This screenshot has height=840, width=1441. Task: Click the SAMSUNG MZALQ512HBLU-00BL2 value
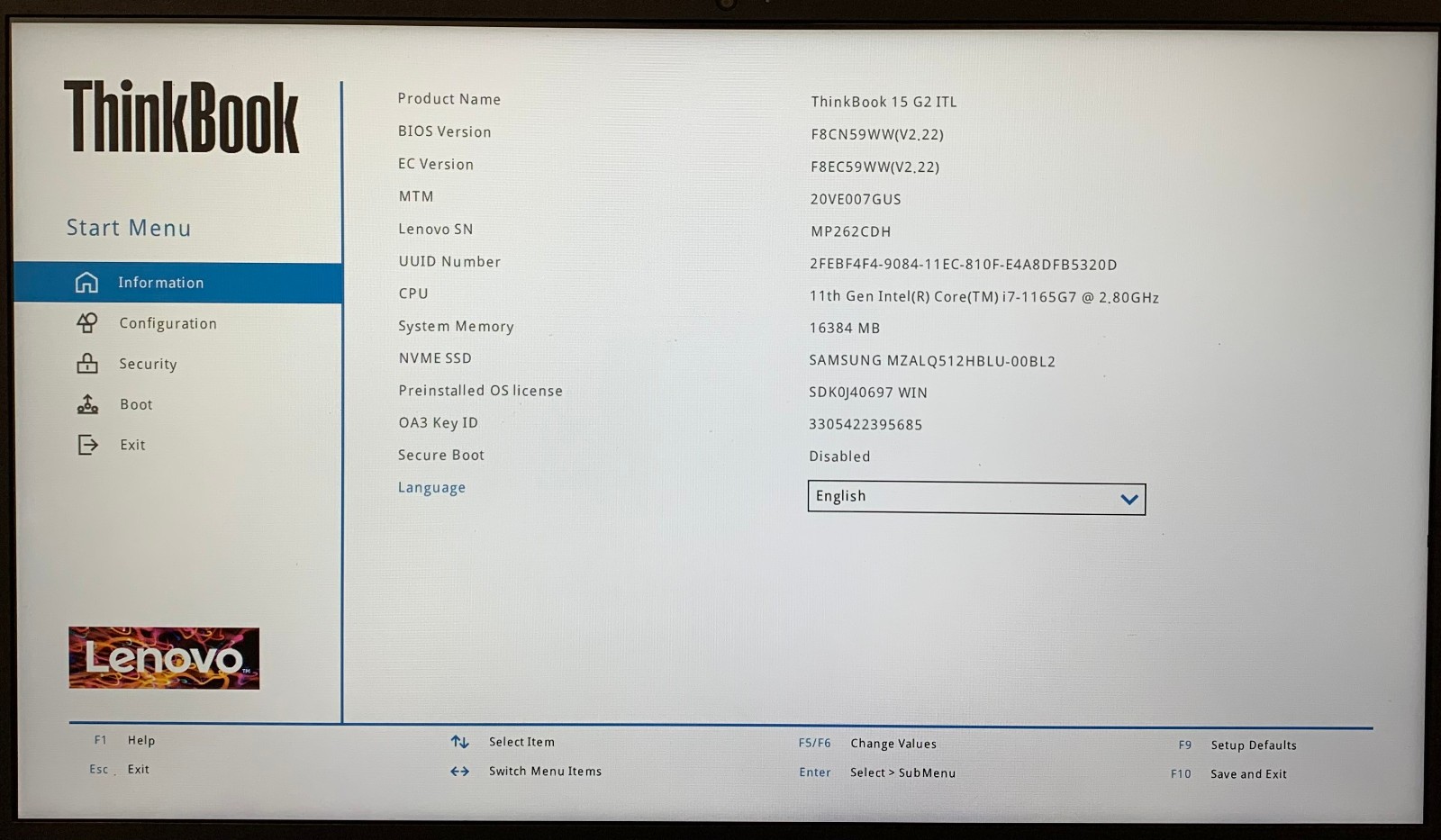(932, 361)
